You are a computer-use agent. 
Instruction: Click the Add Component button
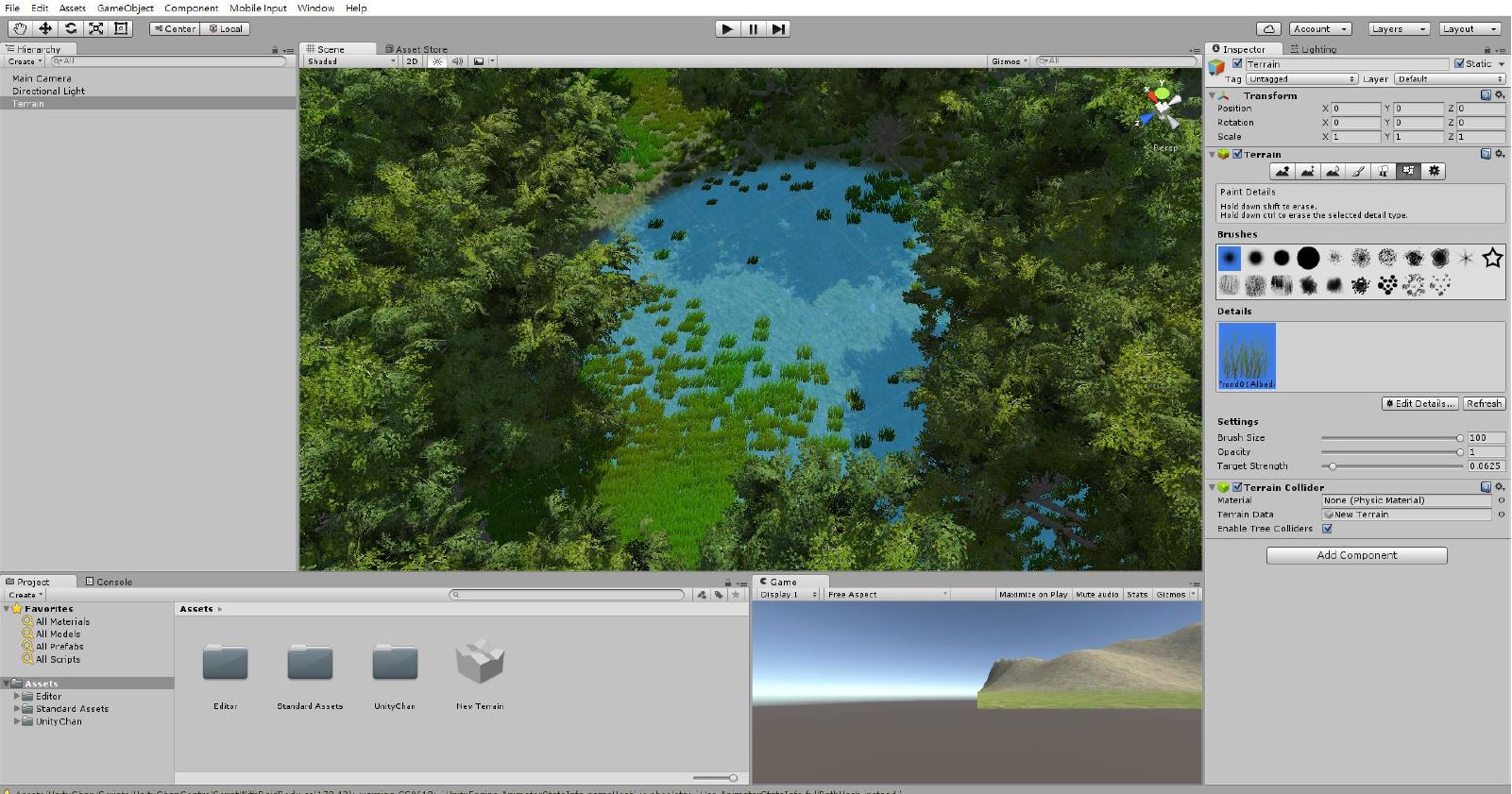pos(1356,555)
